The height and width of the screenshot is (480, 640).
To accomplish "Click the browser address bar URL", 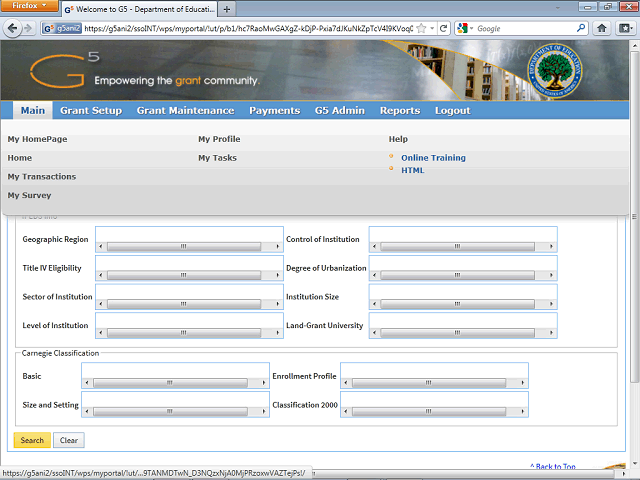I will tap(248, 29).
